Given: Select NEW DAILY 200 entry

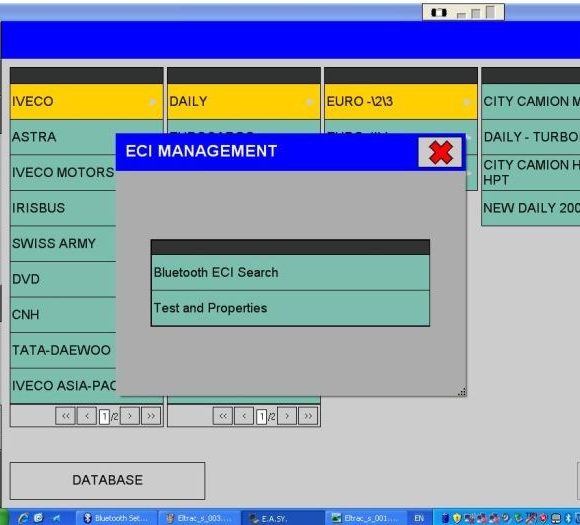Looking at the screenshot, I should click(531, 208).
